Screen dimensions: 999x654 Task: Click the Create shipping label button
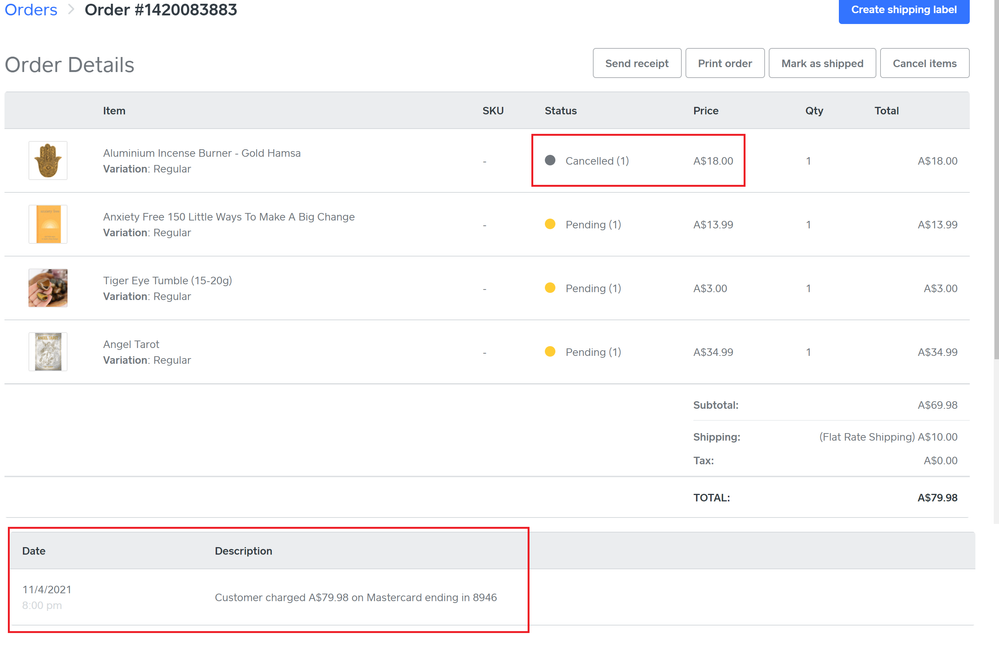(903, 10)
